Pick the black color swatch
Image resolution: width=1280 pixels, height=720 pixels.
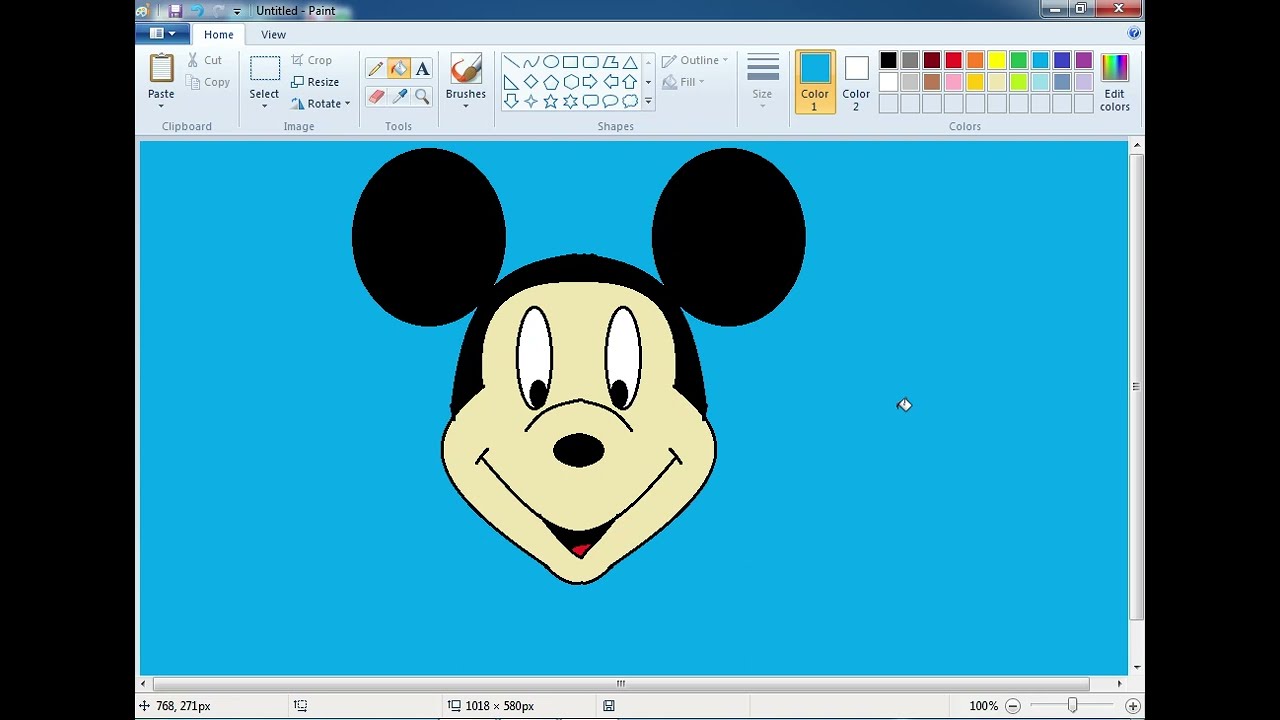pyautogui.click(x=888, y=61)
